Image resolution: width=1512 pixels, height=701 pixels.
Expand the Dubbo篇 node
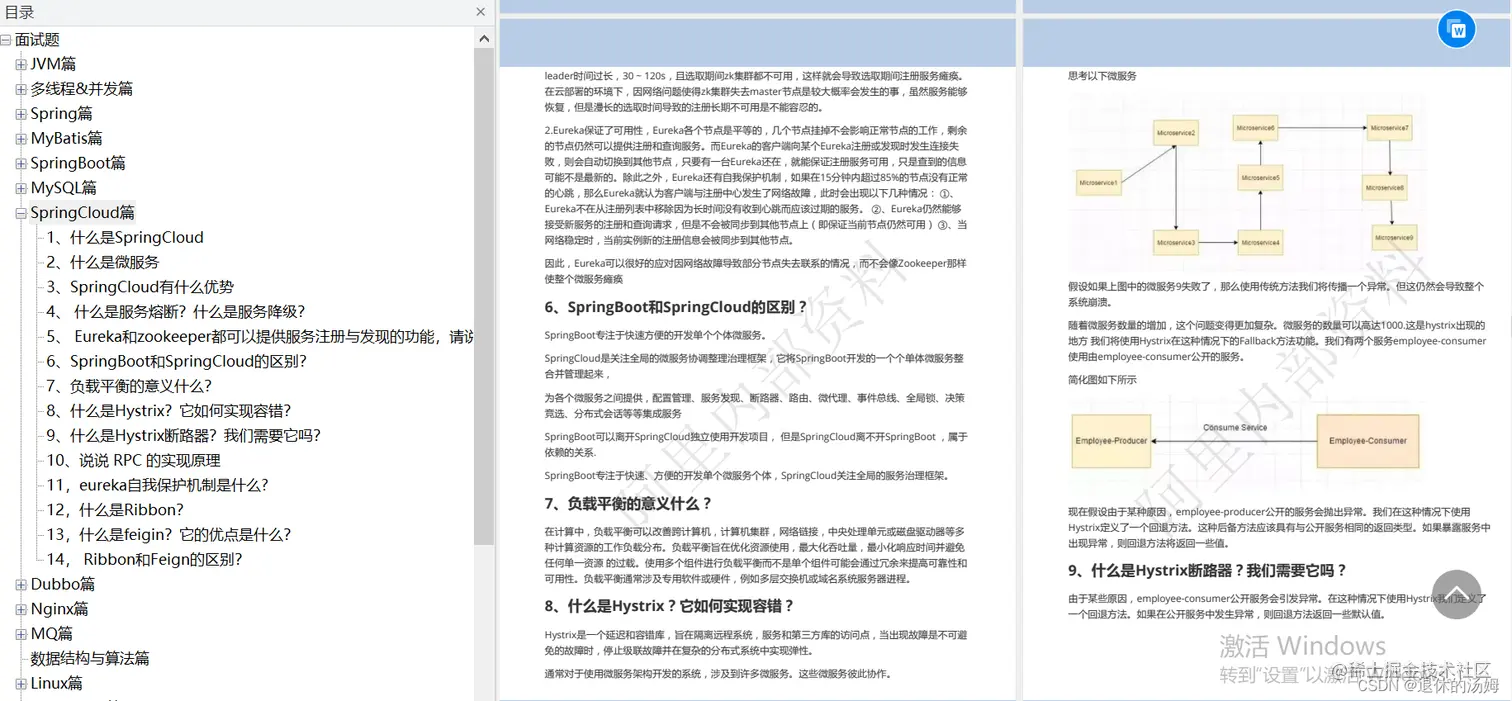coord(21,584)
